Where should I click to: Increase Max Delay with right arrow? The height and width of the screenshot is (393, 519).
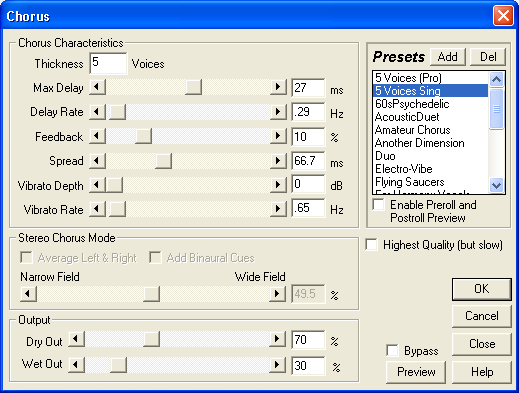click(278, 87)
